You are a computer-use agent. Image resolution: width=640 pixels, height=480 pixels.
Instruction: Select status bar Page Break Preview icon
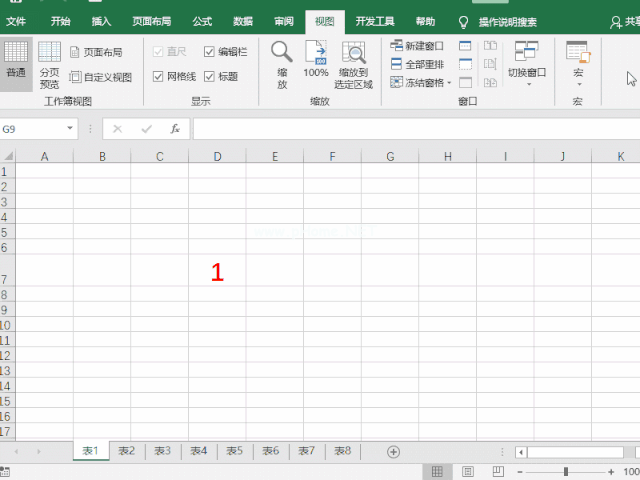[498, 472]
